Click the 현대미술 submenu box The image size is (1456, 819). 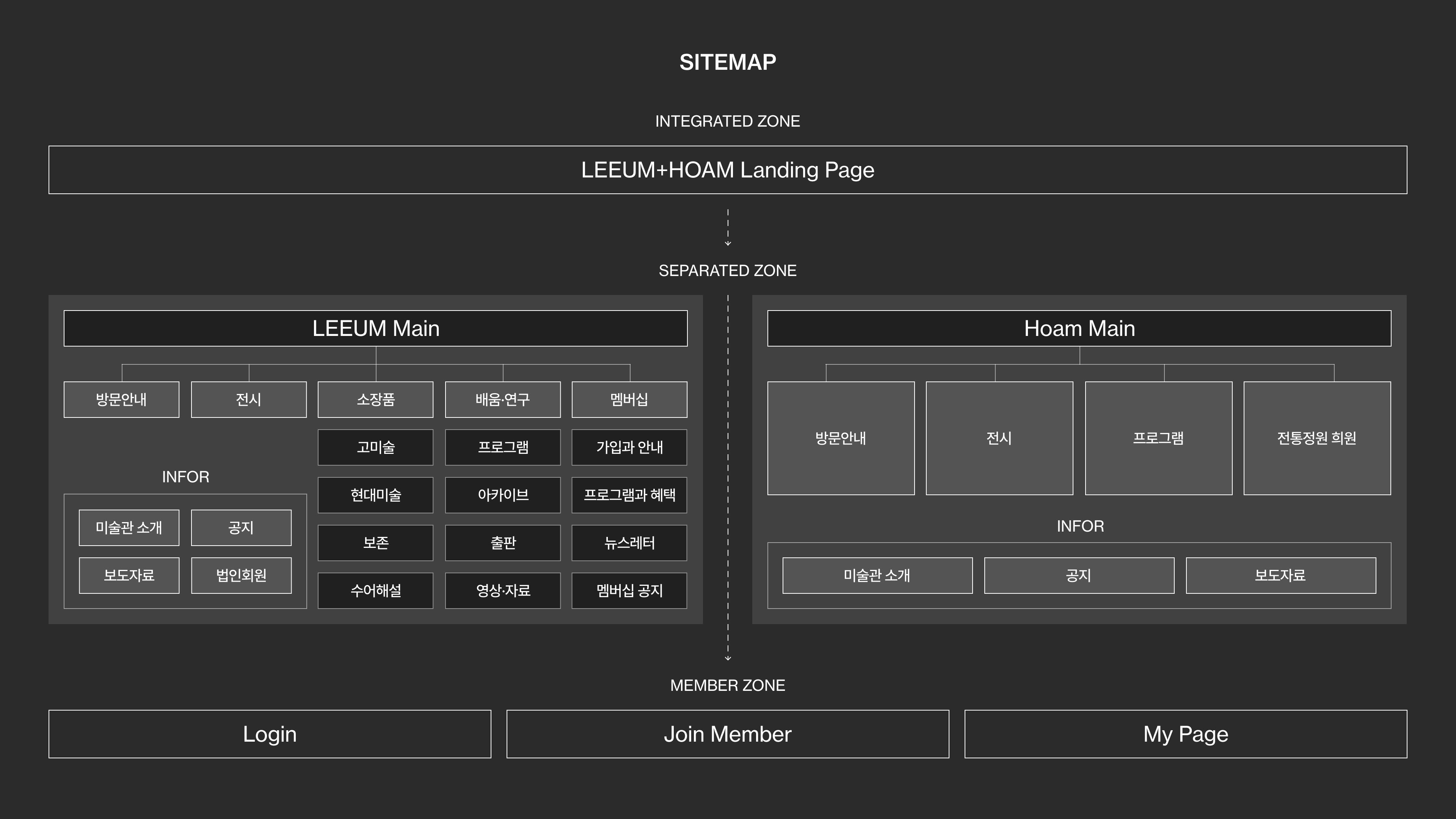click(375, 495)
